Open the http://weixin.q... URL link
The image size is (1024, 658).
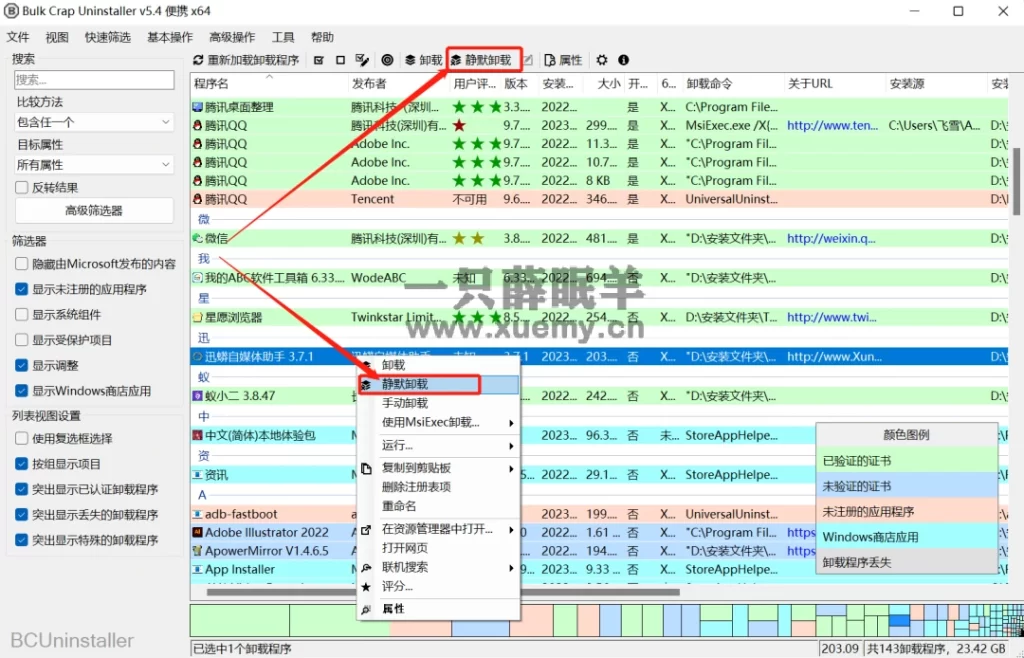pyautogui.click(x=831, y=239)
